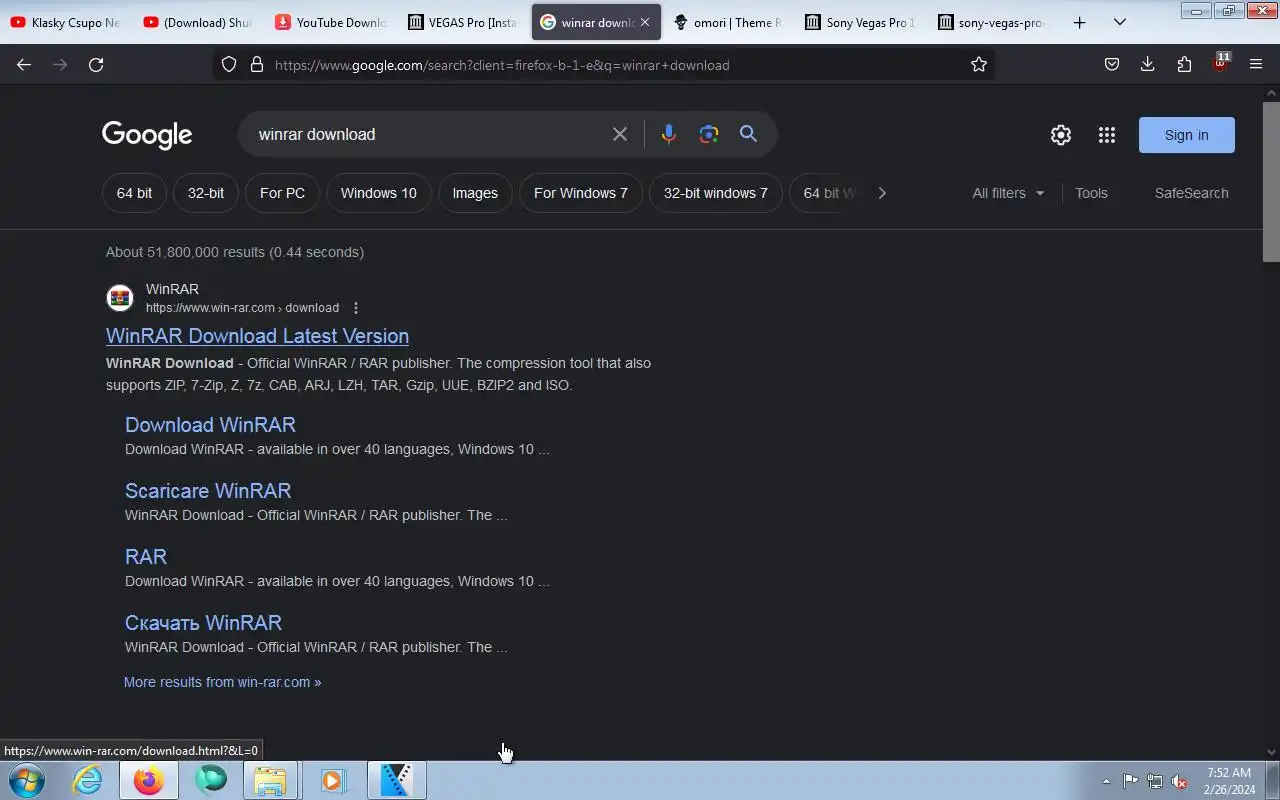Switch to Sony Vegas Pro 1 tab
Viewport: 1280px width, 800px height.
tap(860, 22)
